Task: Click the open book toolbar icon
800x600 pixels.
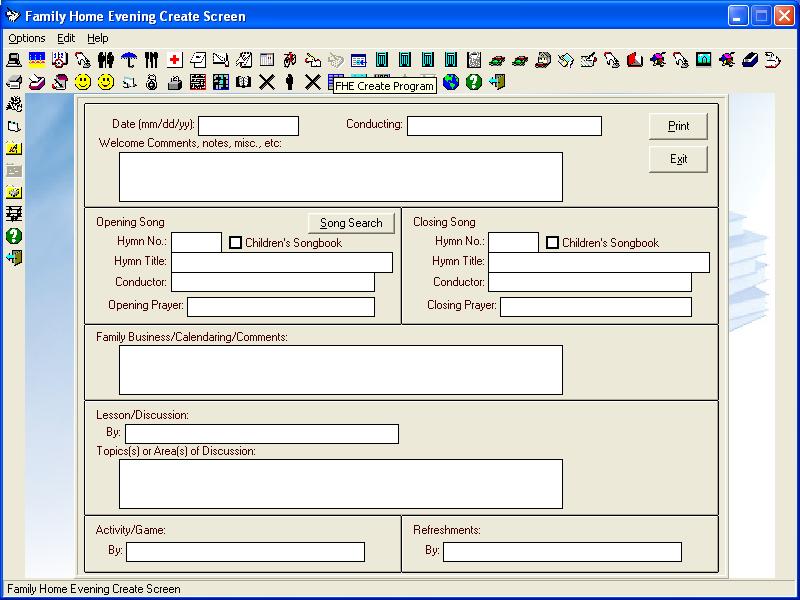Action: (x=243, y=82)
